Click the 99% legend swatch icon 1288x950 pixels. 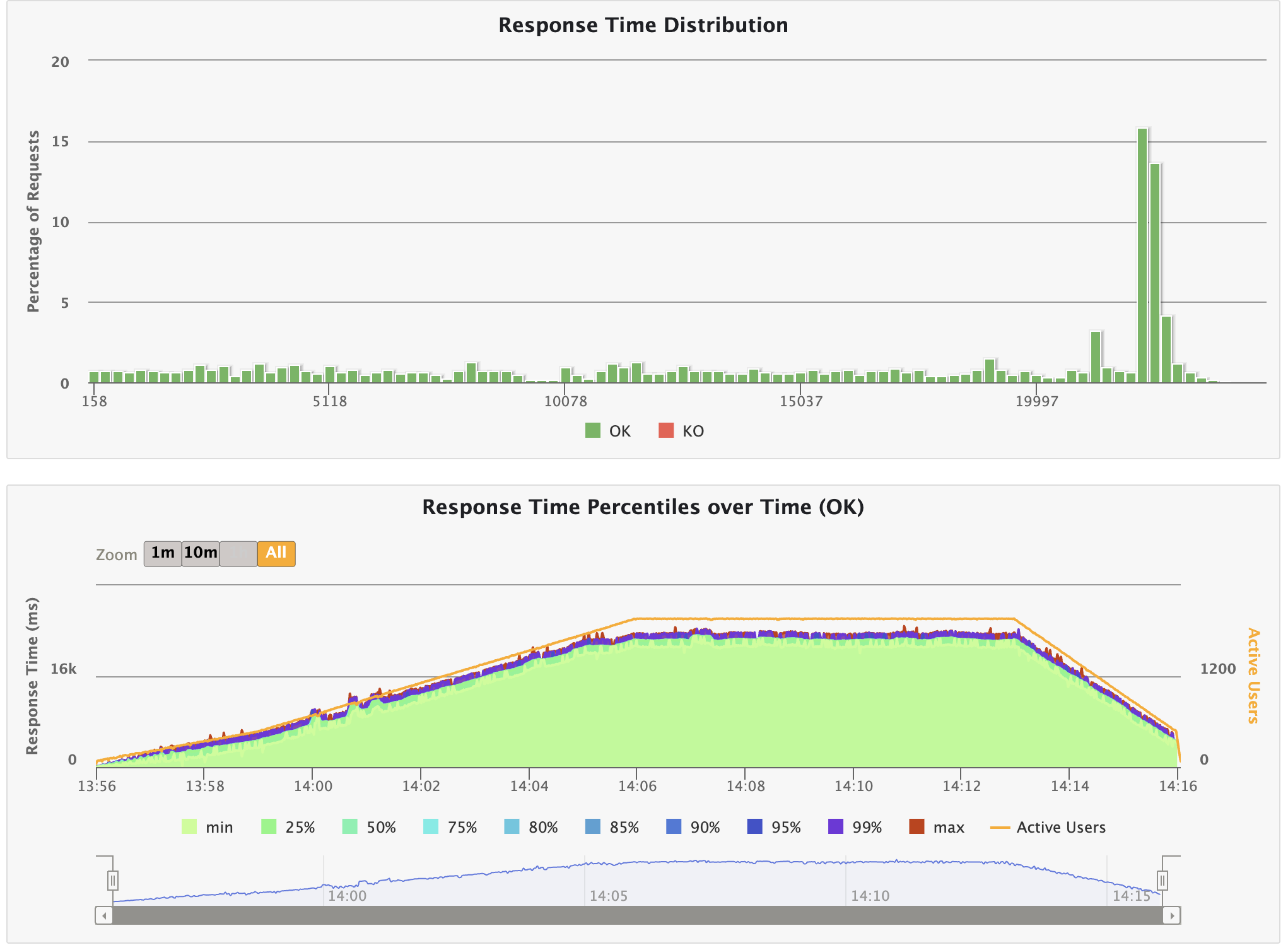(835, 826)
